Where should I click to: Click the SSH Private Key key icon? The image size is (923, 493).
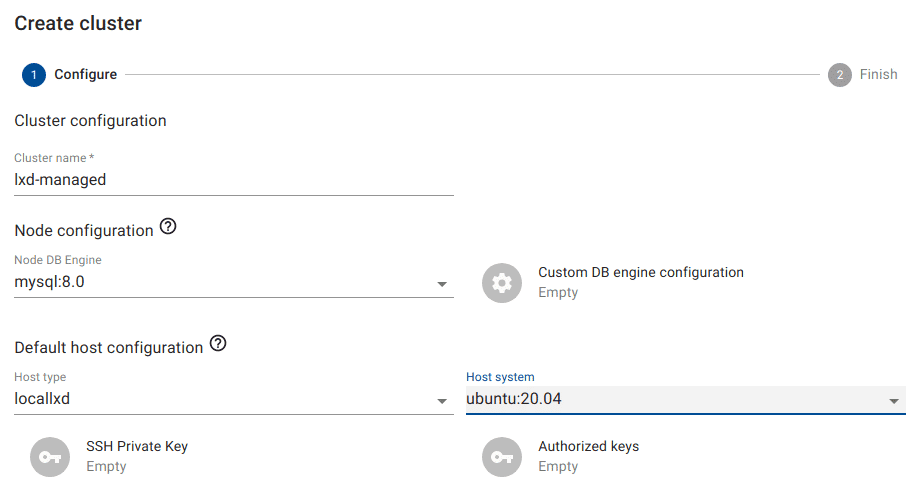point(50,456)
